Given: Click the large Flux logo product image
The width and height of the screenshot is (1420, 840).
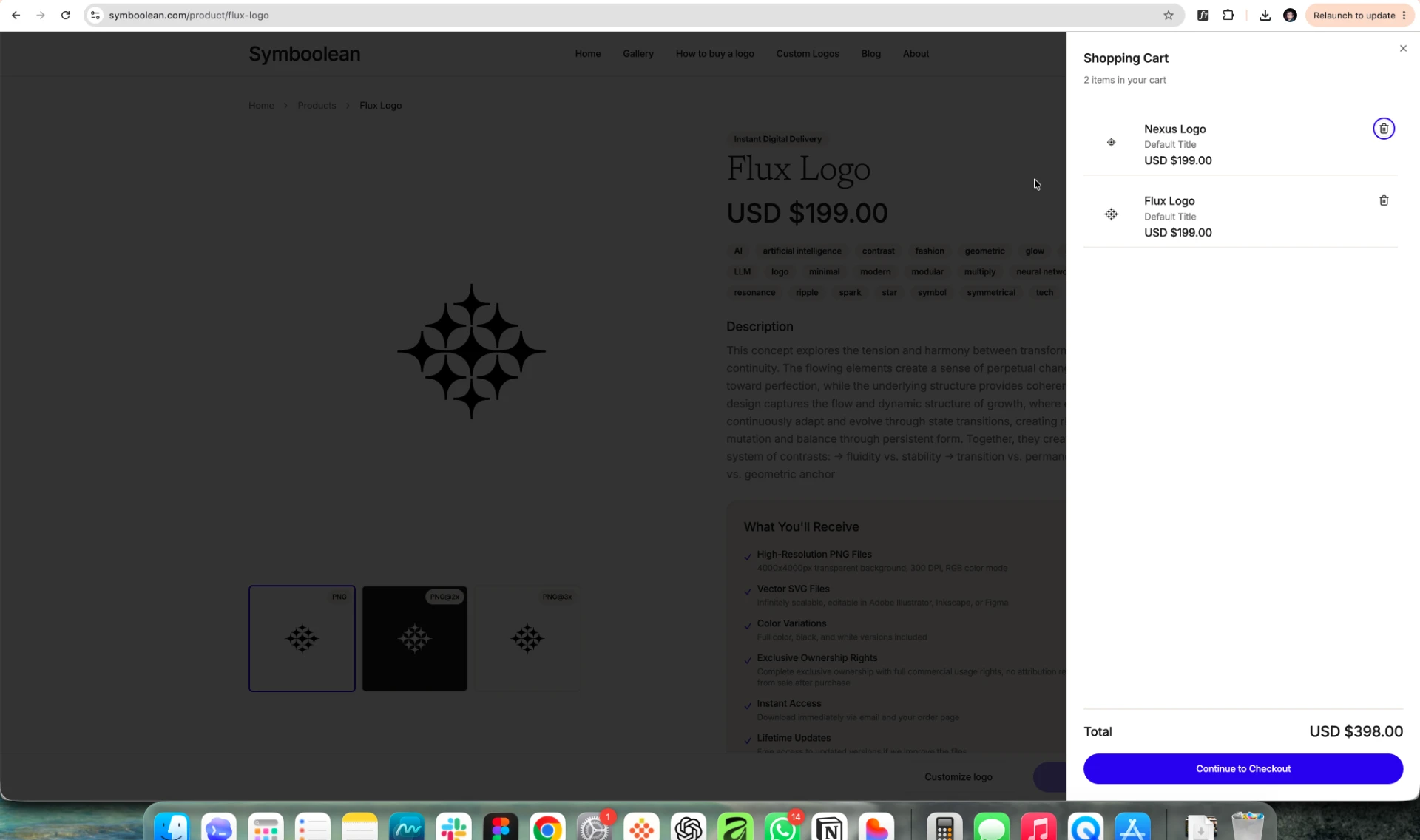Looking at the screenshot, I should point(471,351).
